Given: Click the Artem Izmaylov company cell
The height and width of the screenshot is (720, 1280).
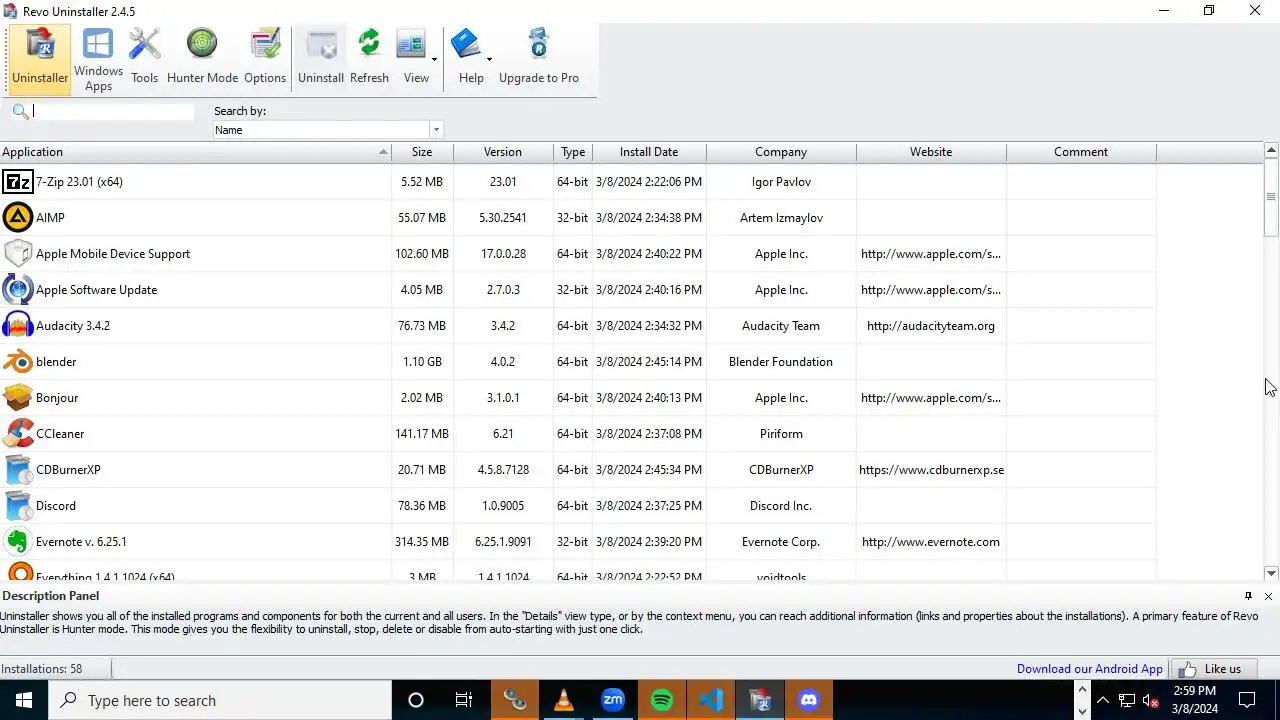Looking at the screenshot, I should click(x=781, y=218).
